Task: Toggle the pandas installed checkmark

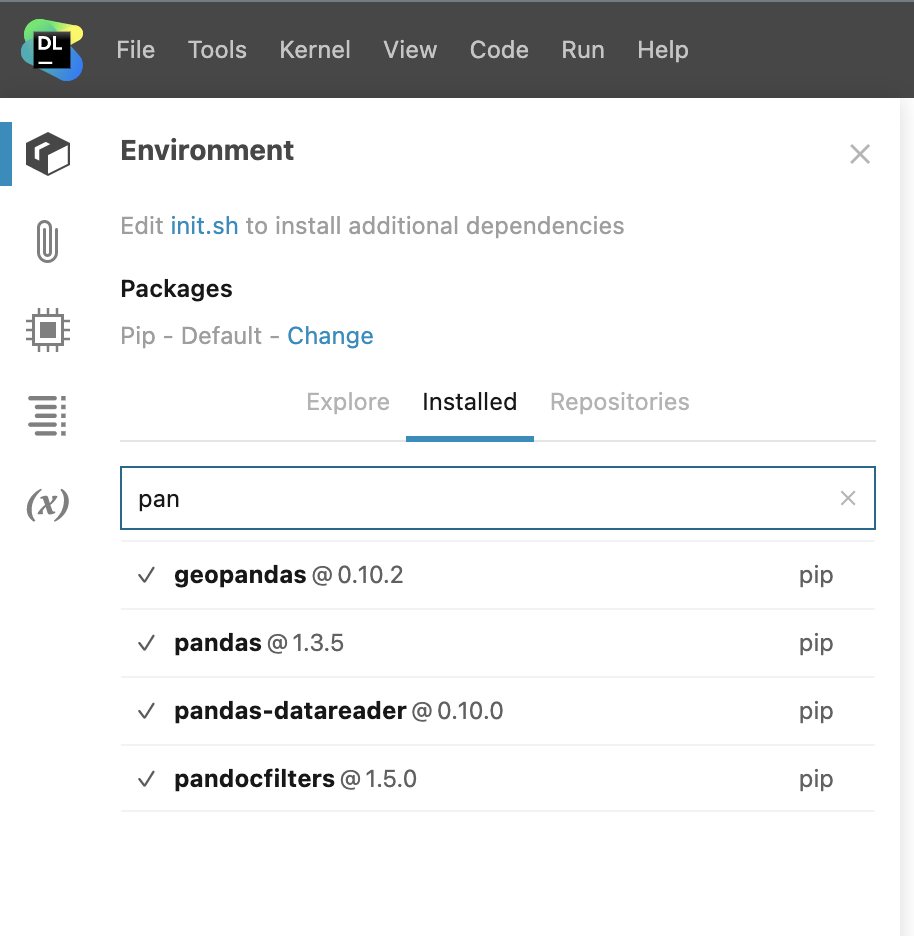Action: pos(147,643)
